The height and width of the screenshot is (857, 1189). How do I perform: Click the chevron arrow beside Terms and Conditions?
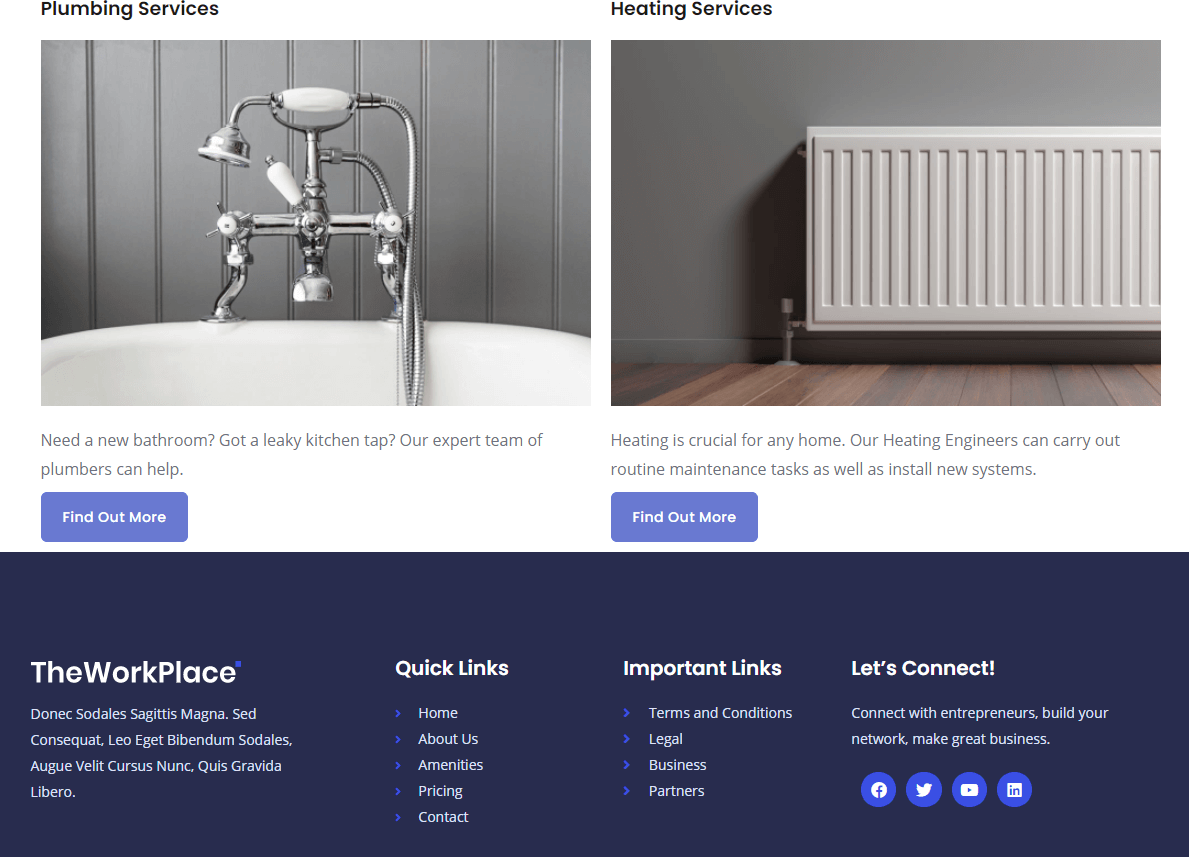(626, 713)
